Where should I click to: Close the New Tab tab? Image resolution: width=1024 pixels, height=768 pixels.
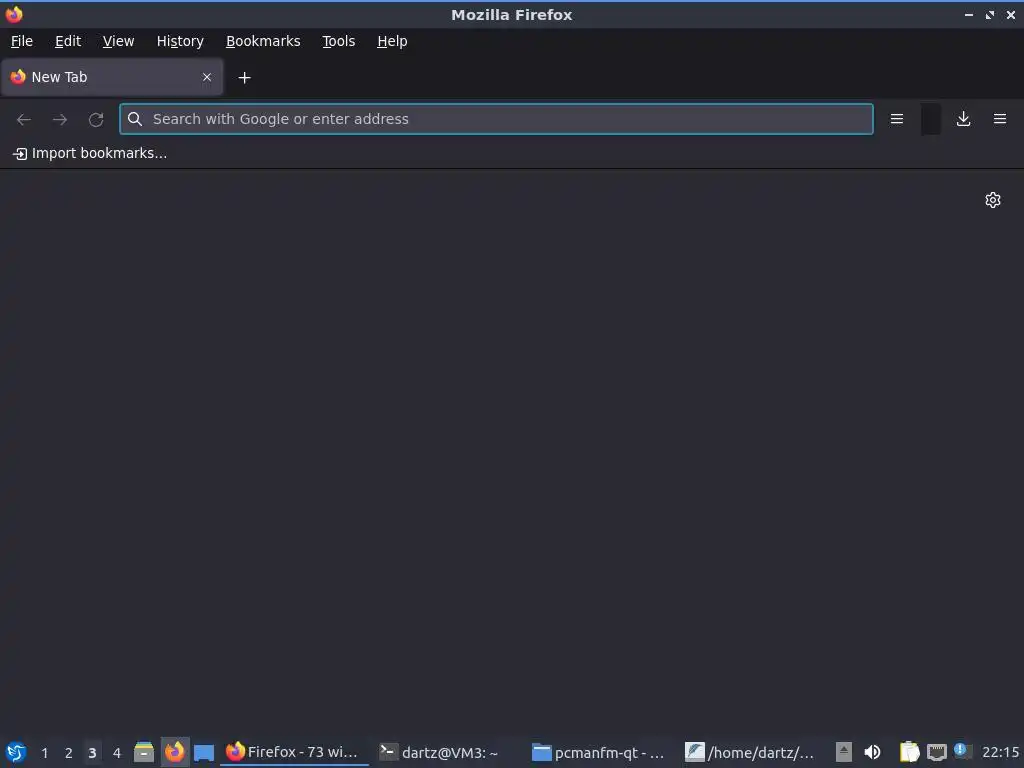coord(207,77)
